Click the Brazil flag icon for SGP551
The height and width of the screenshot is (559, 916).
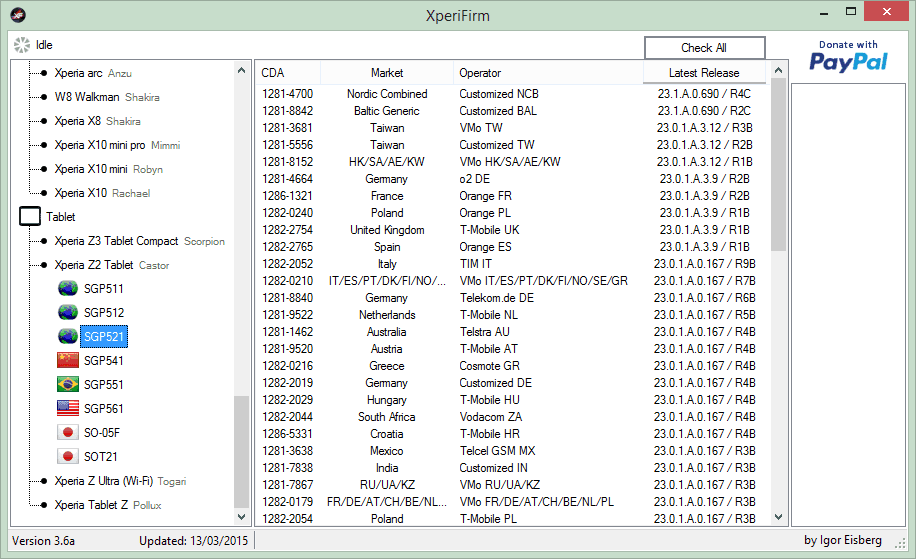click(x=68, y=384)
